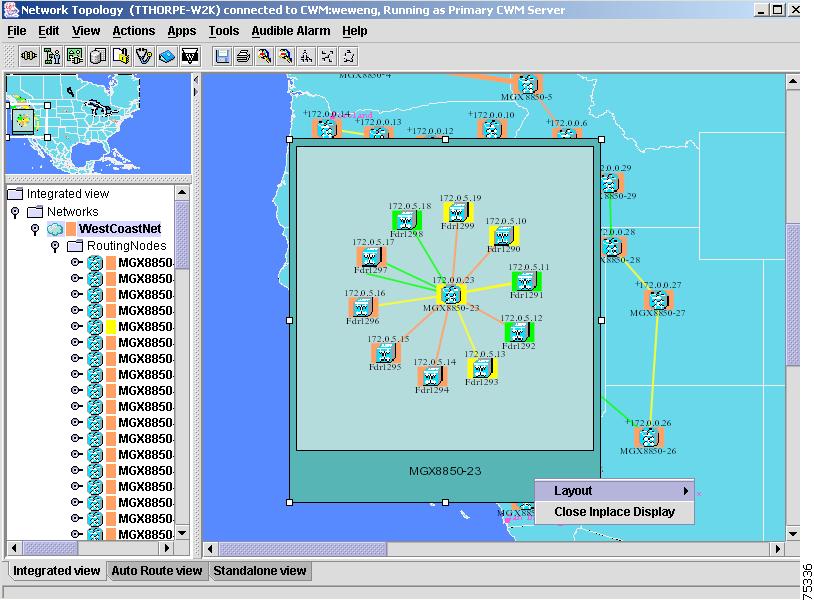This screenshot has height=600, width=814.
Task: Click the tree panel scroll up arrow
Action: coord(182,193)
